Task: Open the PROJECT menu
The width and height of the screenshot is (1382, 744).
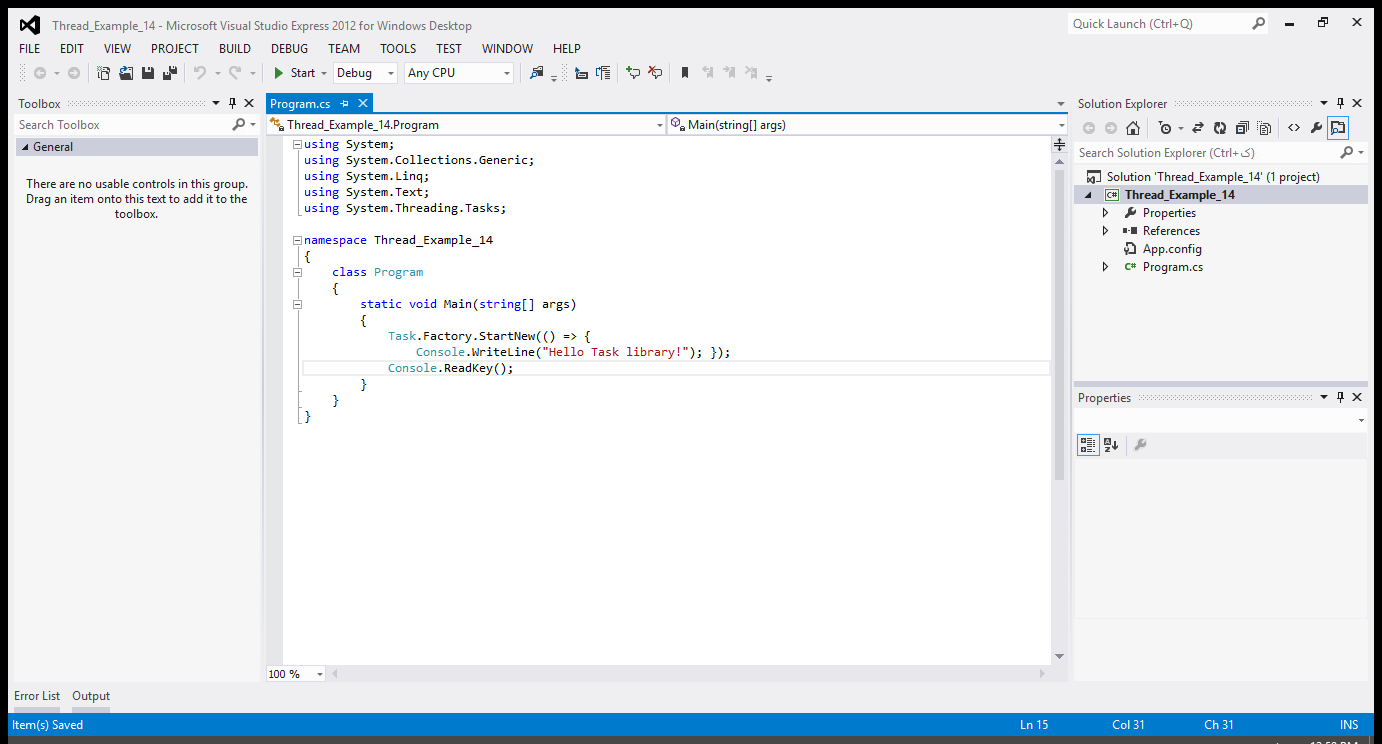Action: [x=175, y=48]
